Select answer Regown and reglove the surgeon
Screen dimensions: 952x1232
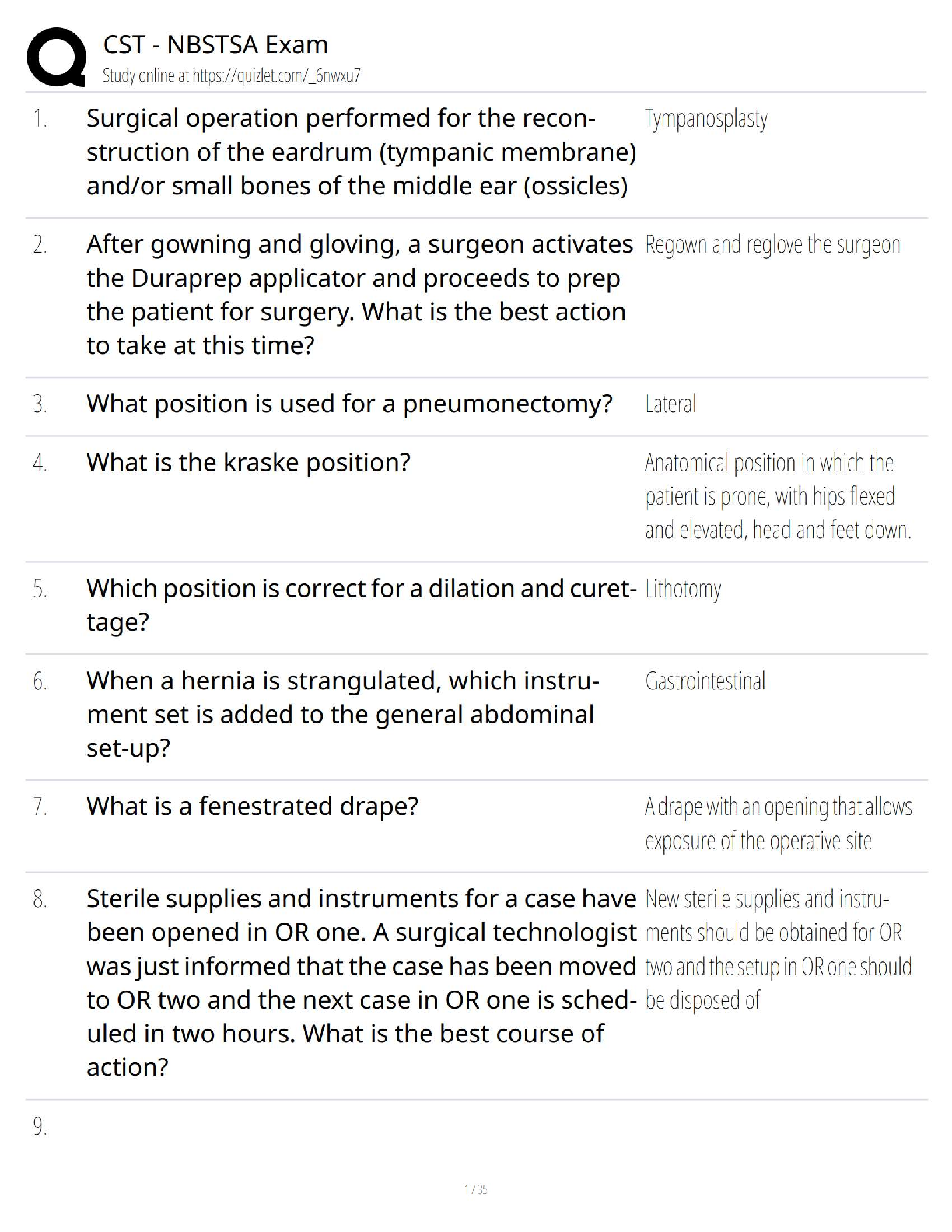coord(772,245)
